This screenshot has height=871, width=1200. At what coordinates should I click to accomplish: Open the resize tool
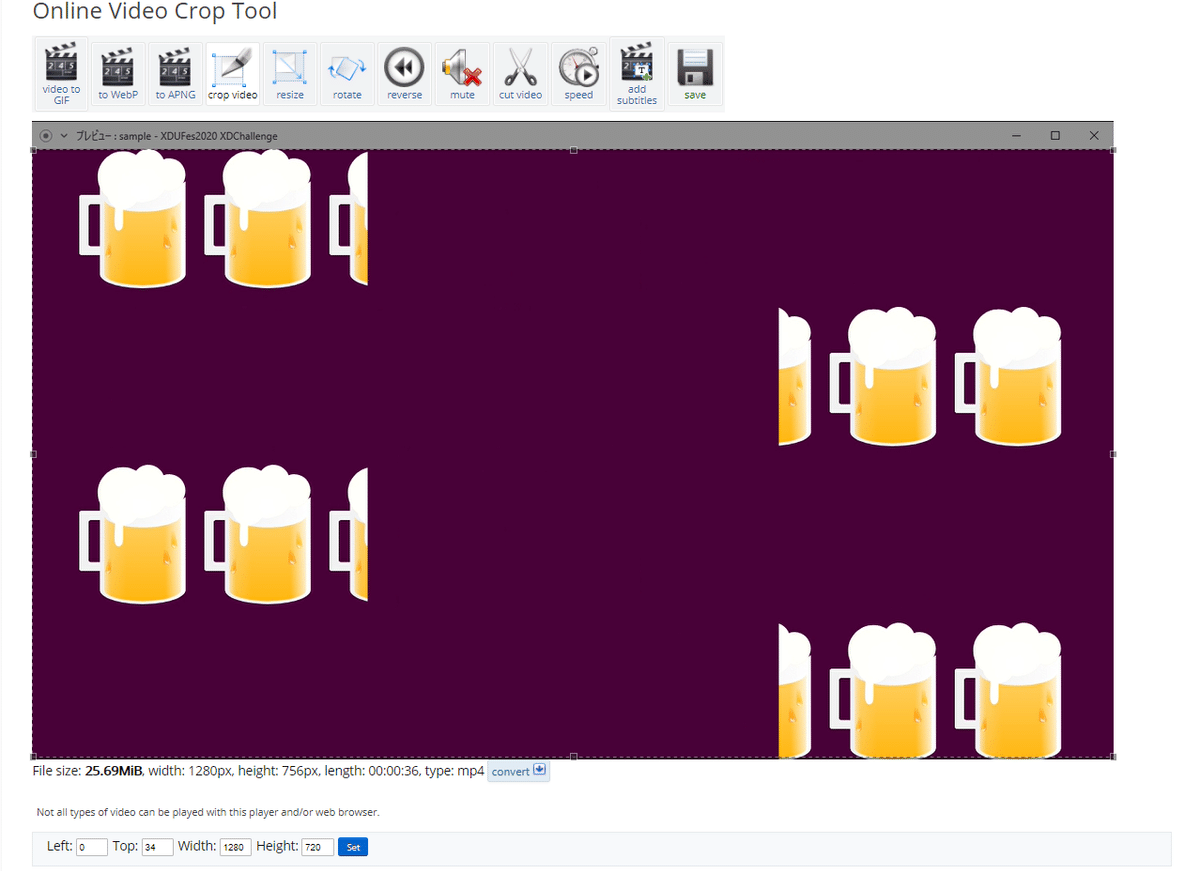coord(290,74)
